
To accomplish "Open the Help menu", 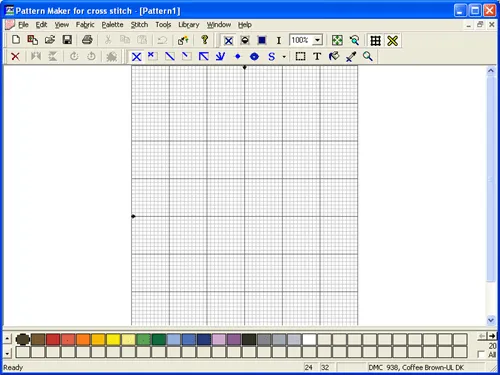I will (x=245, y=25).
